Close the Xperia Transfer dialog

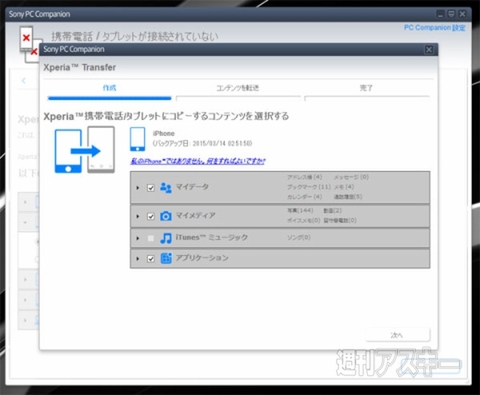429,50
